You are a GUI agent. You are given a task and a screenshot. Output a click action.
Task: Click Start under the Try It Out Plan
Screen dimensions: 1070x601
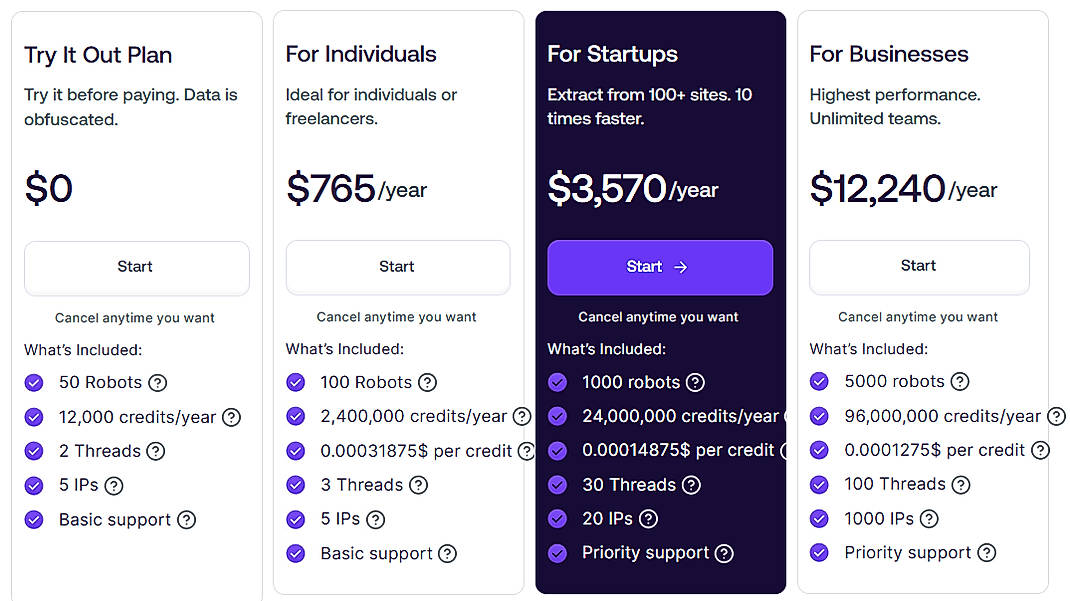(x=136, y=267)
